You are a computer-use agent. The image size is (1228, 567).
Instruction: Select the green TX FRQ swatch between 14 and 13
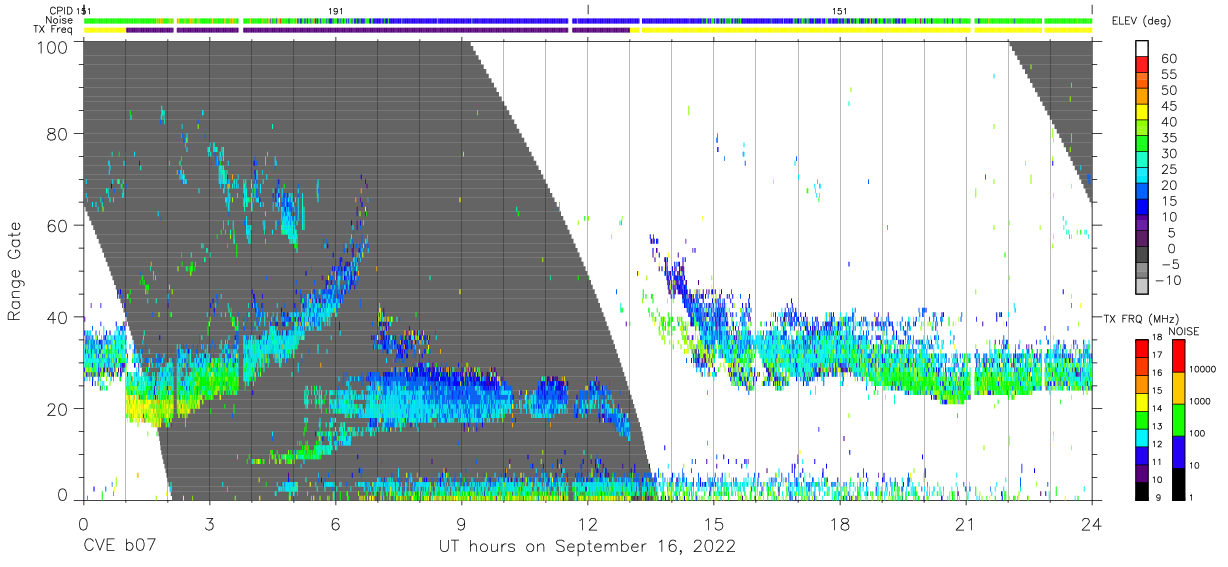pos(1143,418)
